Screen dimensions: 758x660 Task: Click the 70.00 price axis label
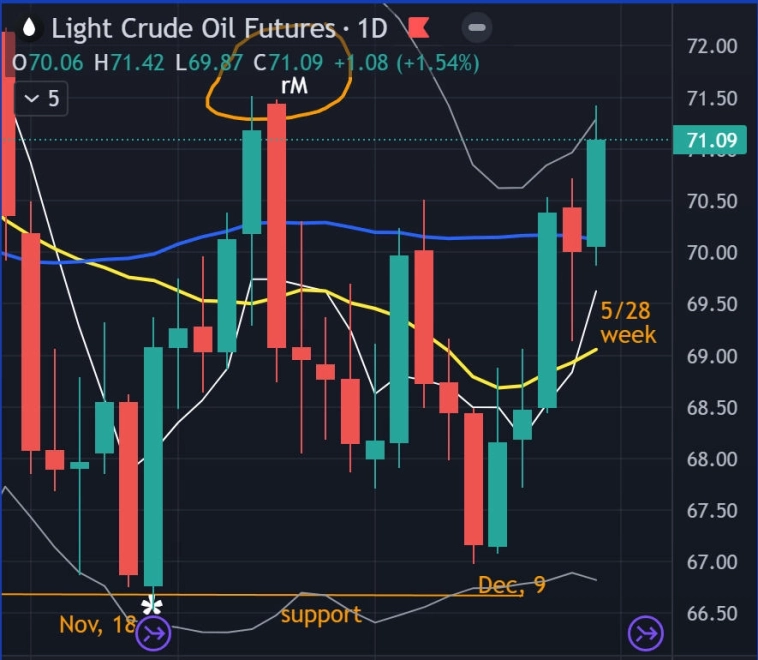pyautogui.click(x=712, y=252)
